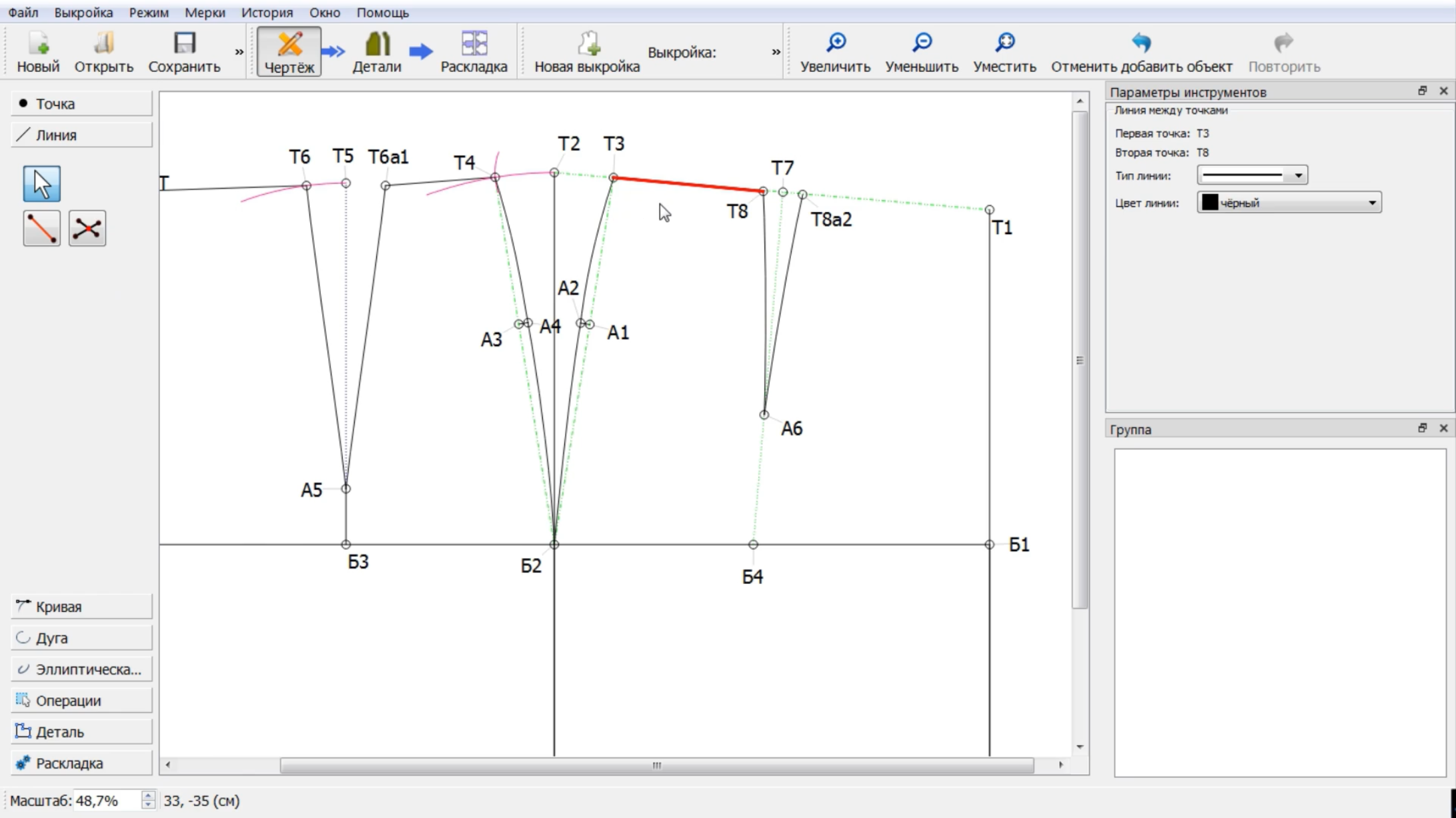Zoom in with Увеличить

(835, 52)
